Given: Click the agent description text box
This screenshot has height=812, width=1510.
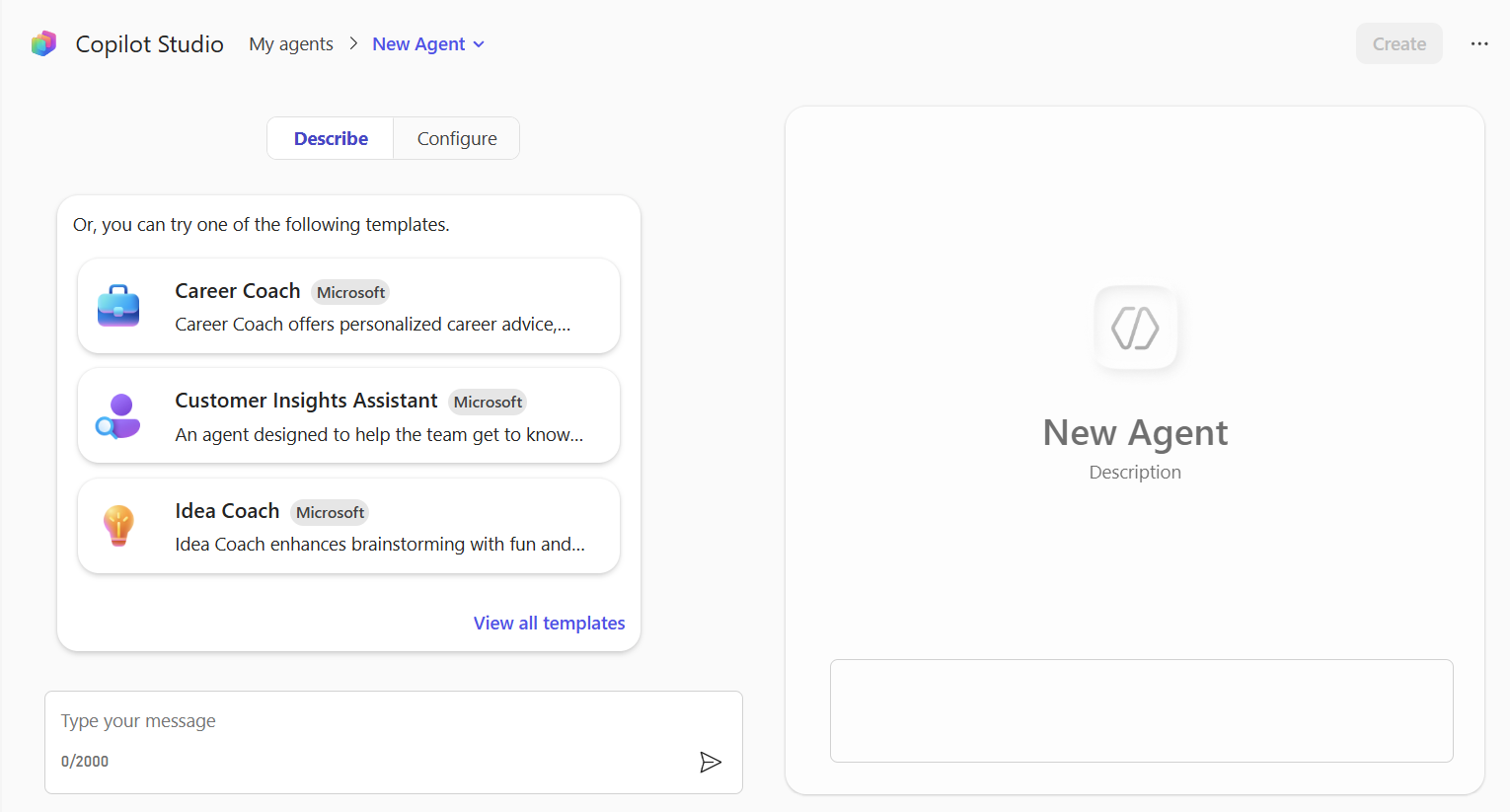Looking at the screenshot, I should pos(1141,710).
